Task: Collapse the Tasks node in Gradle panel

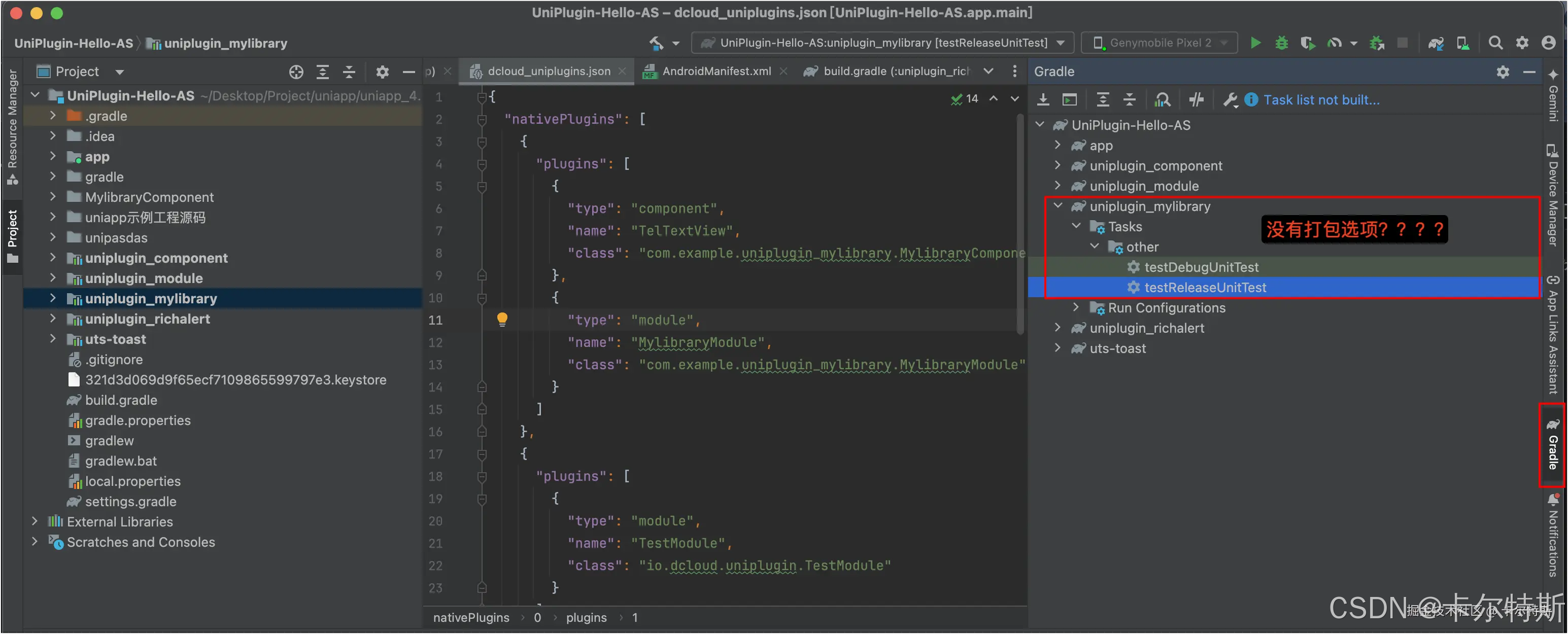Action: click(x=1076, y=226)
